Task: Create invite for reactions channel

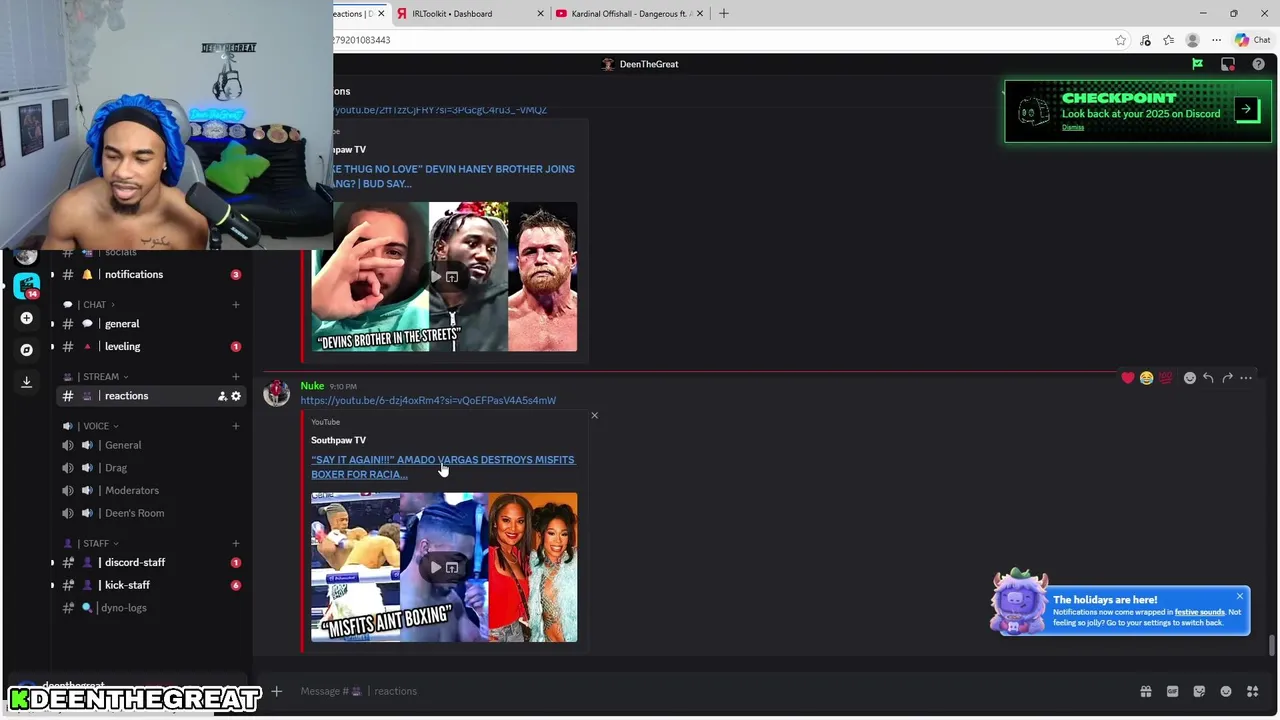Action: coord(222,396)
